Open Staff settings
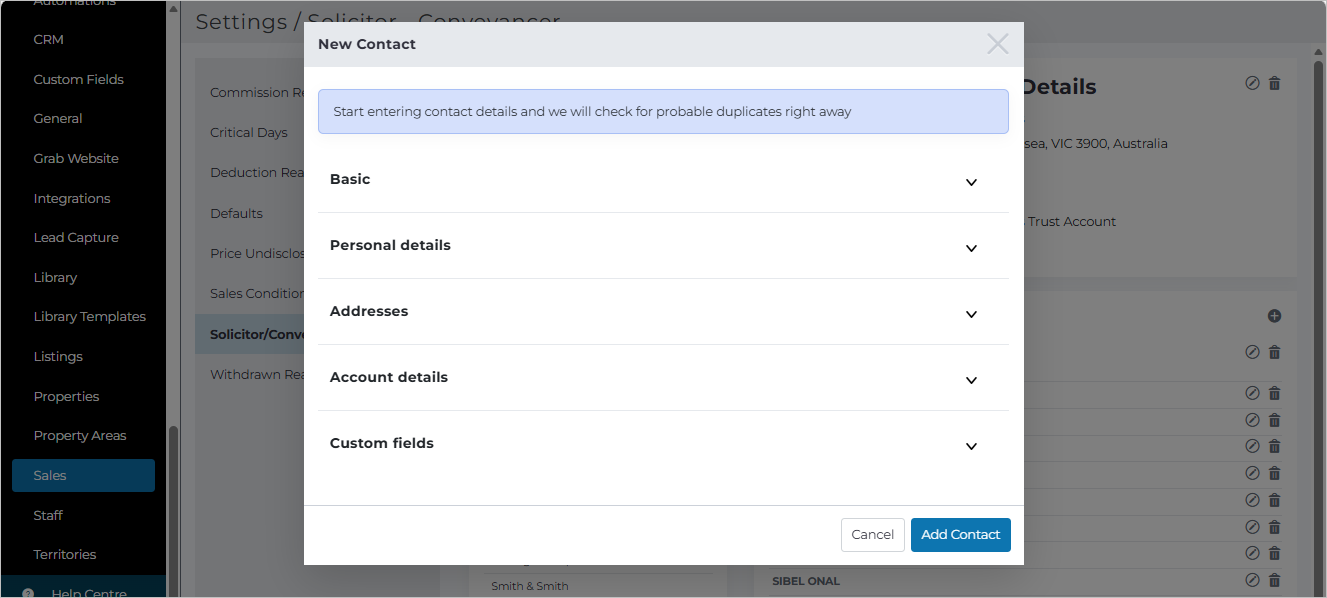The width and height of the screenshot is (1327, 598). (x=47, y=515)
